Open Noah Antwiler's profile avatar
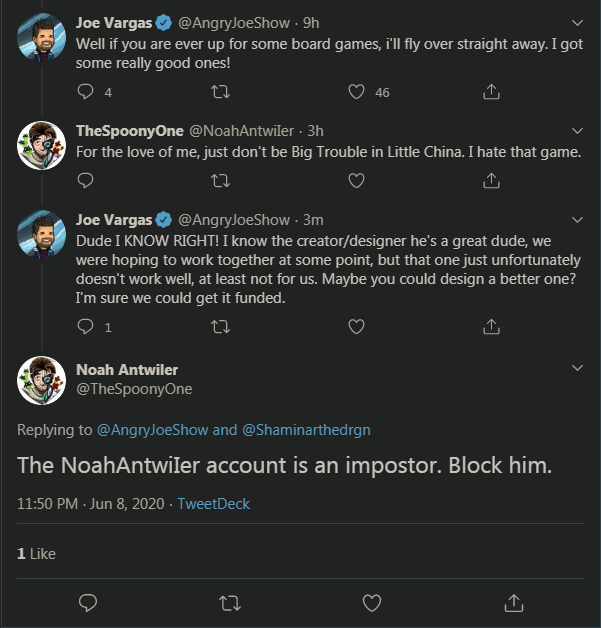Viewport: 601px width, 628px height. tap(42, 379)
